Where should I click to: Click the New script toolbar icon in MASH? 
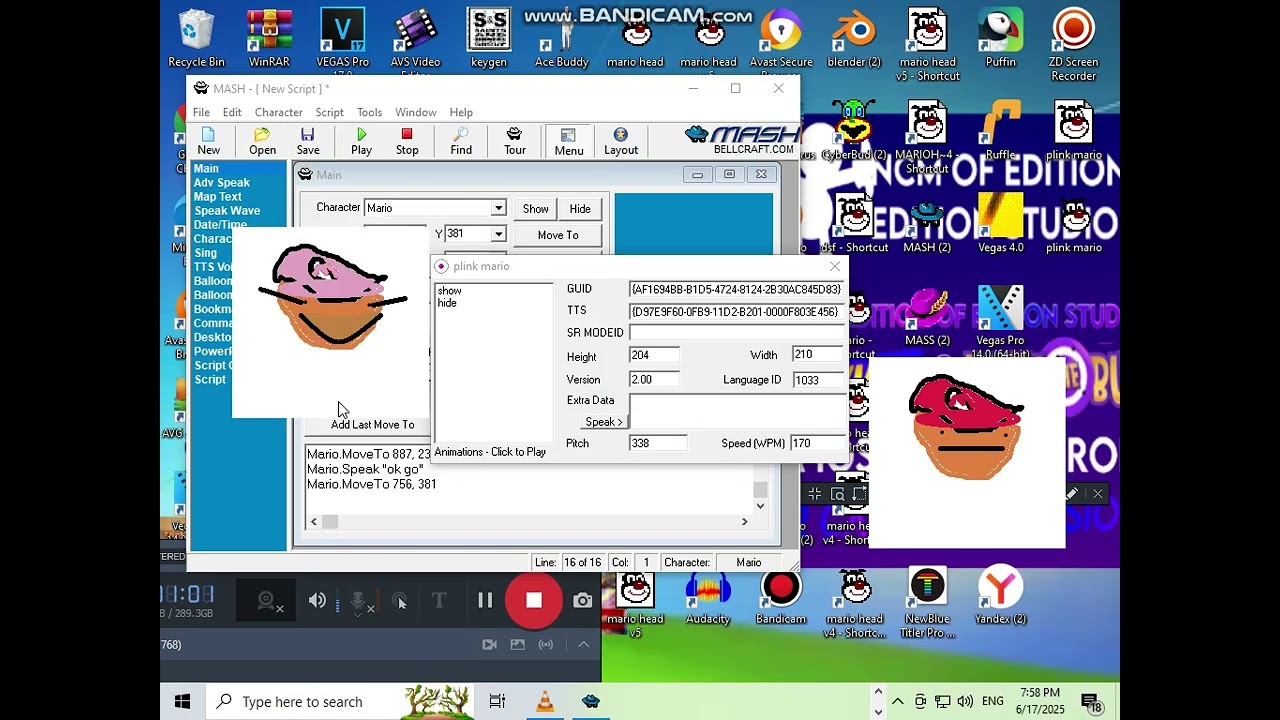click(208, 141)
